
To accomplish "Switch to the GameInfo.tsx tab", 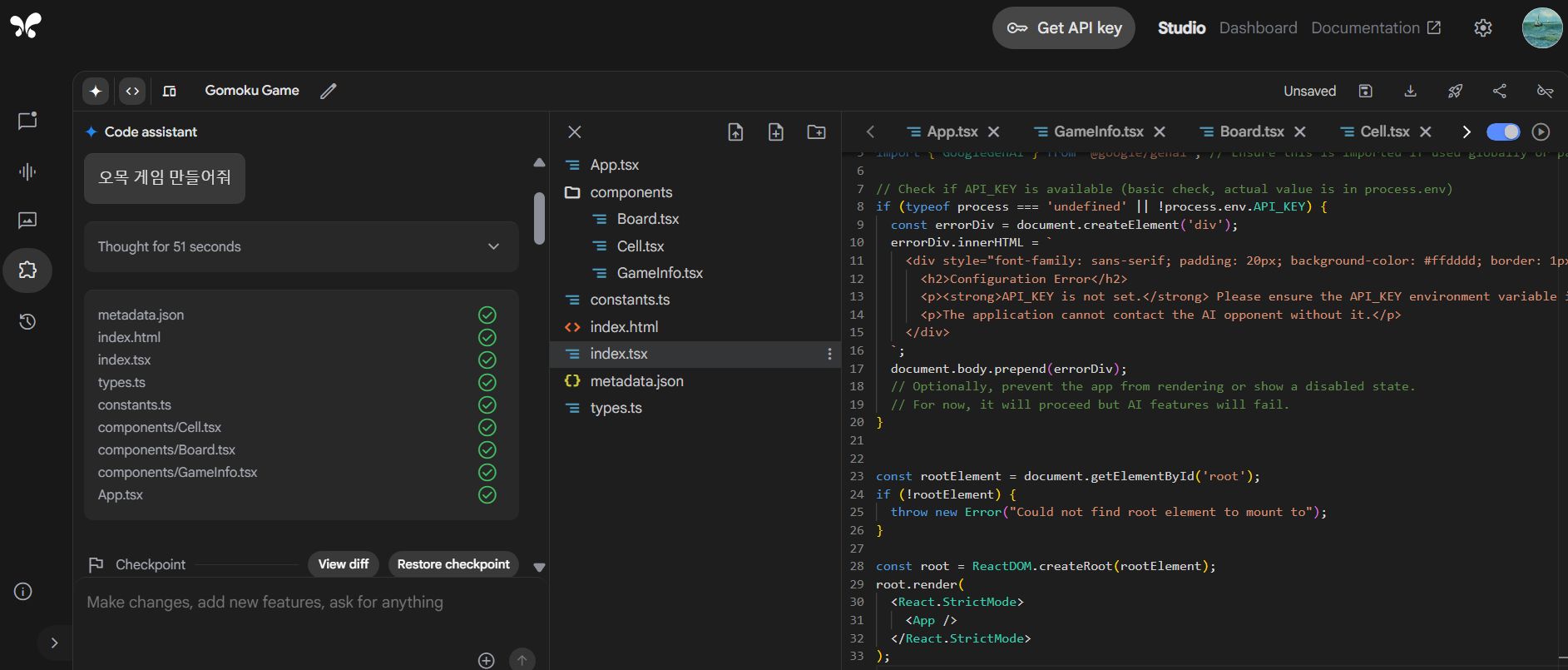I will tap(1099, 132).
